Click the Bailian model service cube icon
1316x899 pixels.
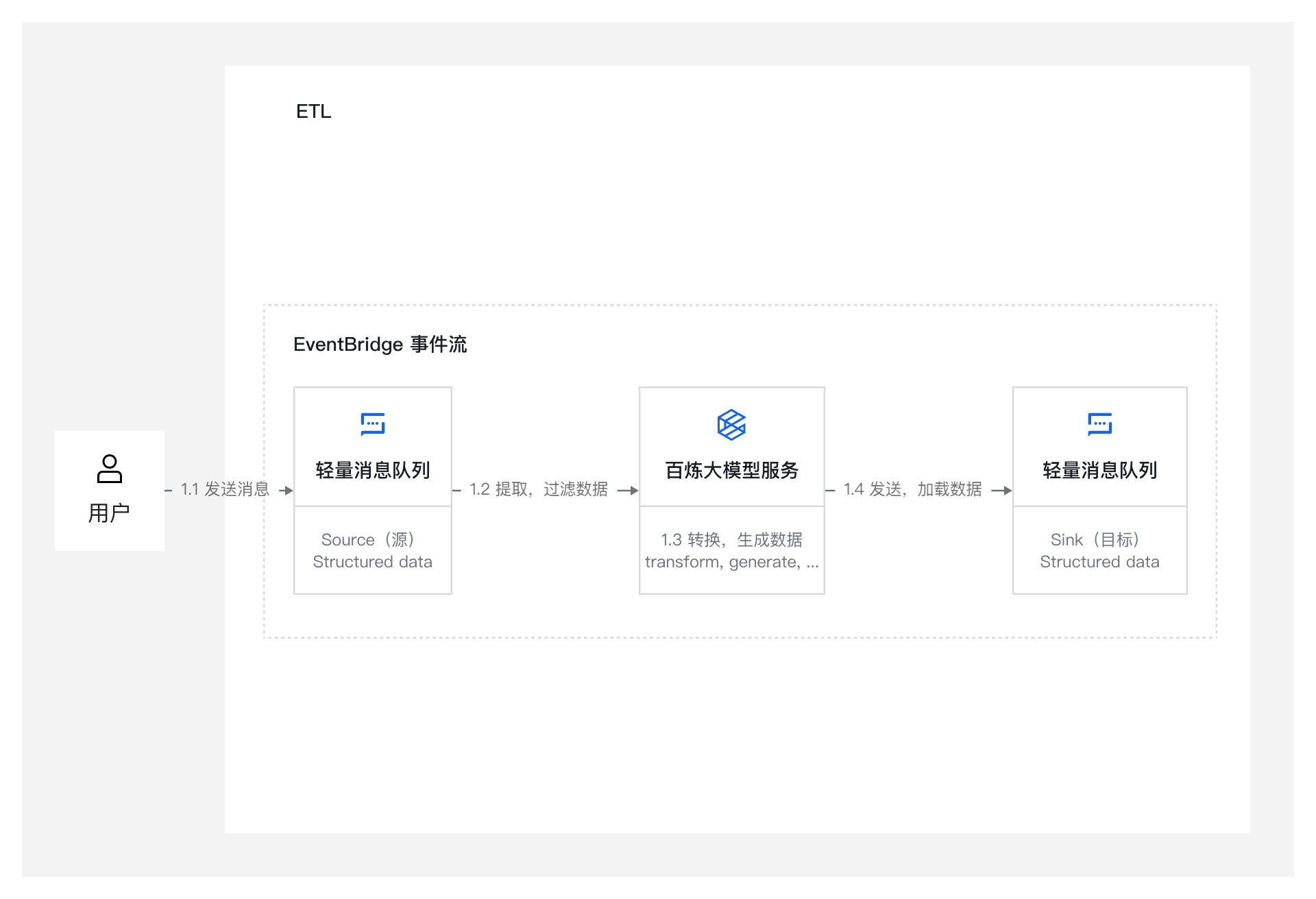(731, 425)
